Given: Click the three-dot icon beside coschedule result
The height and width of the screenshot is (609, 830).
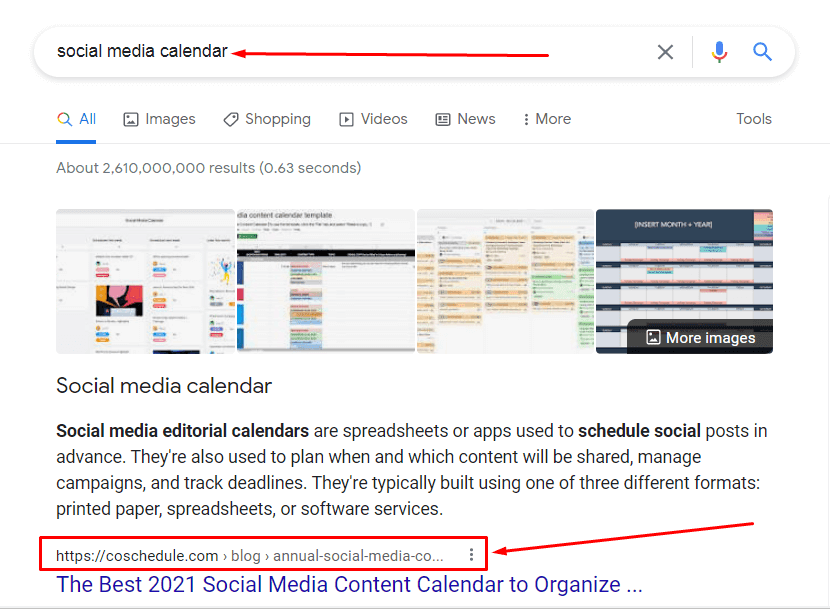Looking at the screenshot, I should [x=471, y=555].
